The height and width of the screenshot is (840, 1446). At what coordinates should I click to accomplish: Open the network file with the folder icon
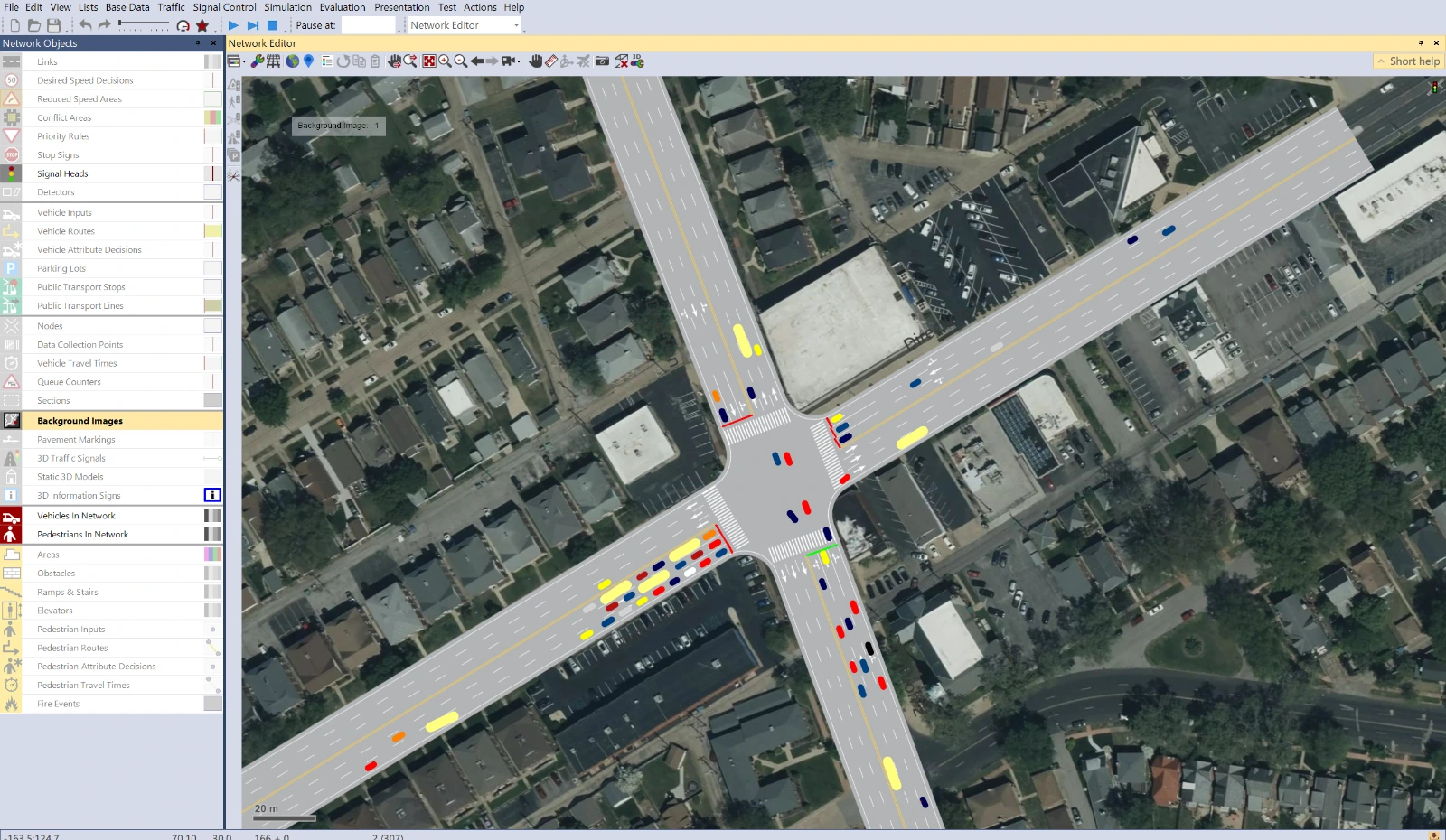(x=34, y=25)
